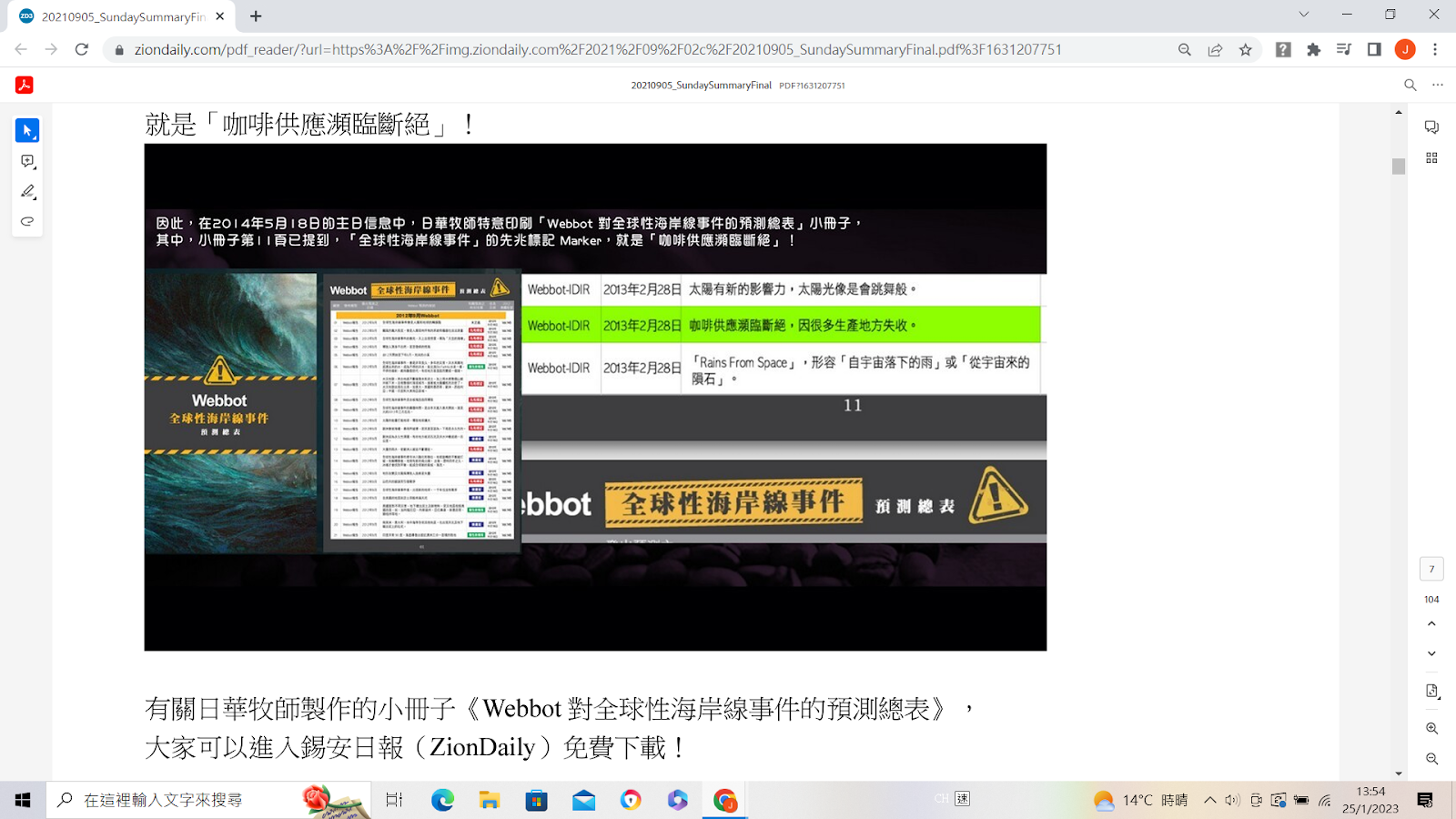Screen dimensions: 1456x819
Task: Open the question-mark extension icon
Action: (x=1283, y=49)
